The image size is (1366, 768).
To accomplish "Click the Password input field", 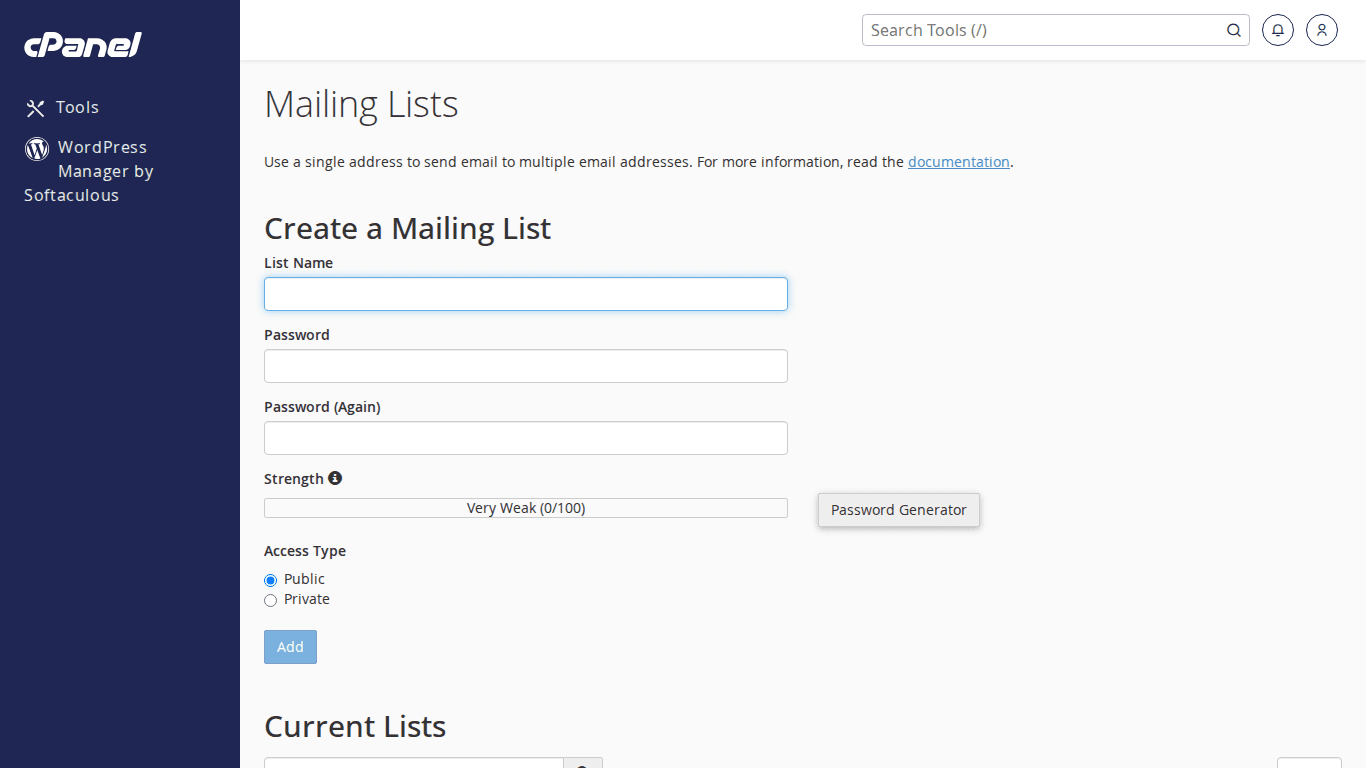I will pyautogui.click(x=525, y=366).
